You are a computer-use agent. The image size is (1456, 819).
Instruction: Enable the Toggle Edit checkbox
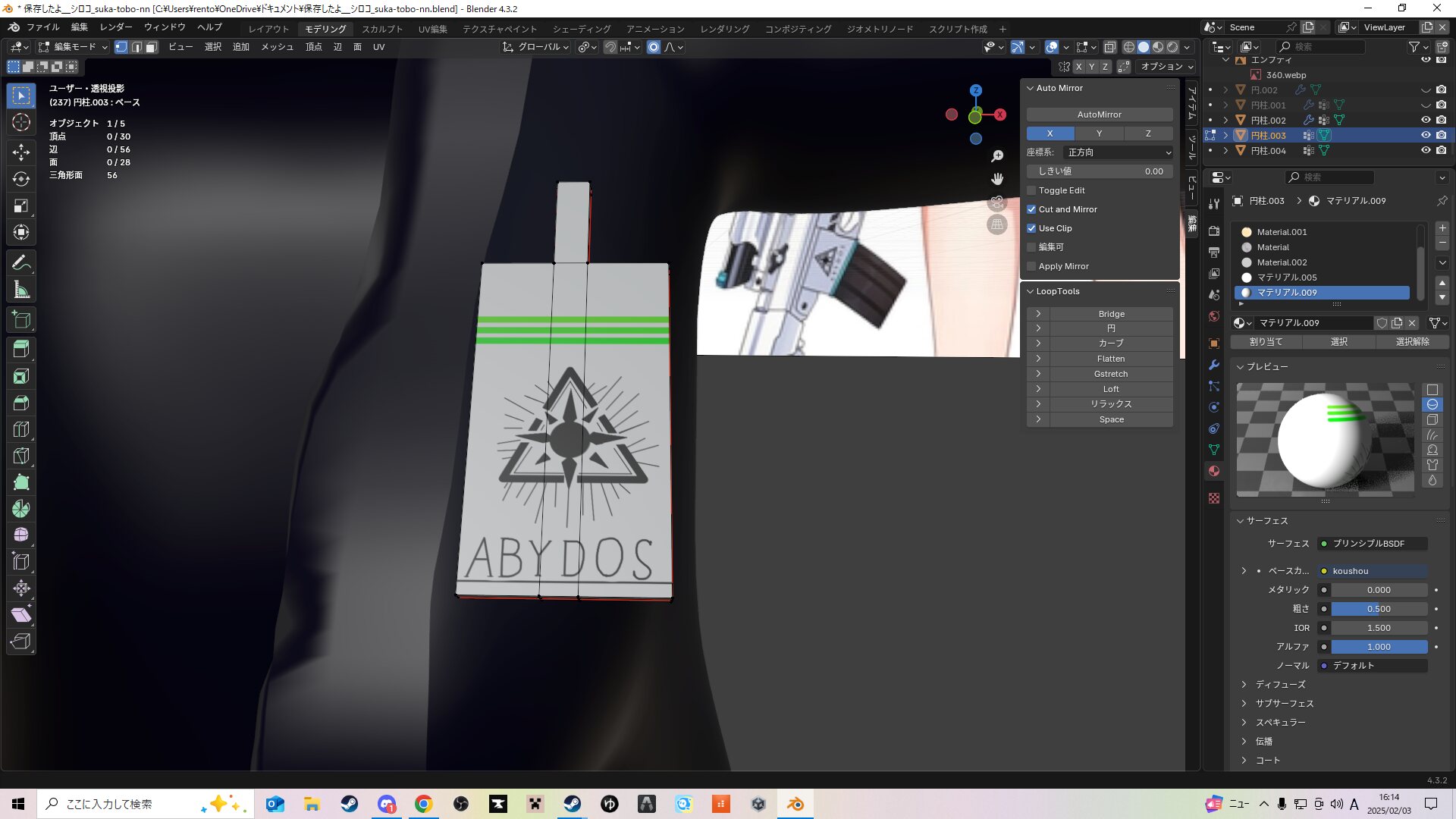point(1031,190)
